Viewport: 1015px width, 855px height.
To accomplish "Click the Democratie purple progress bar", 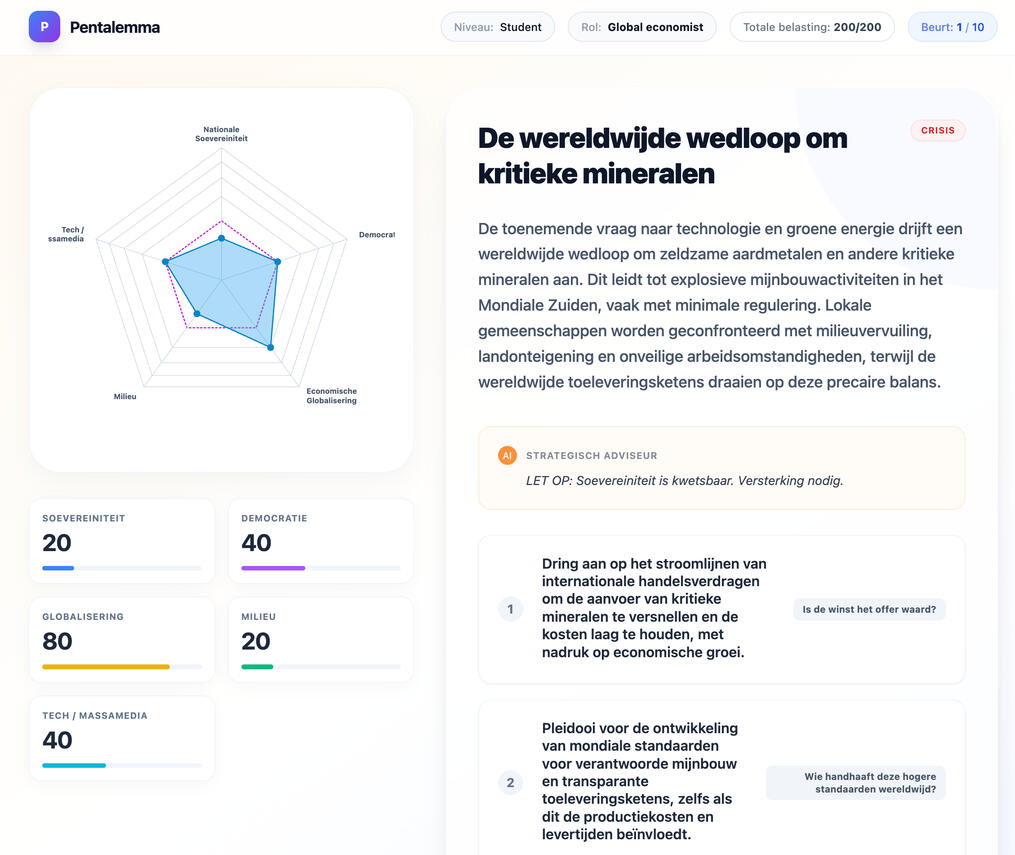I will [273, 568].
